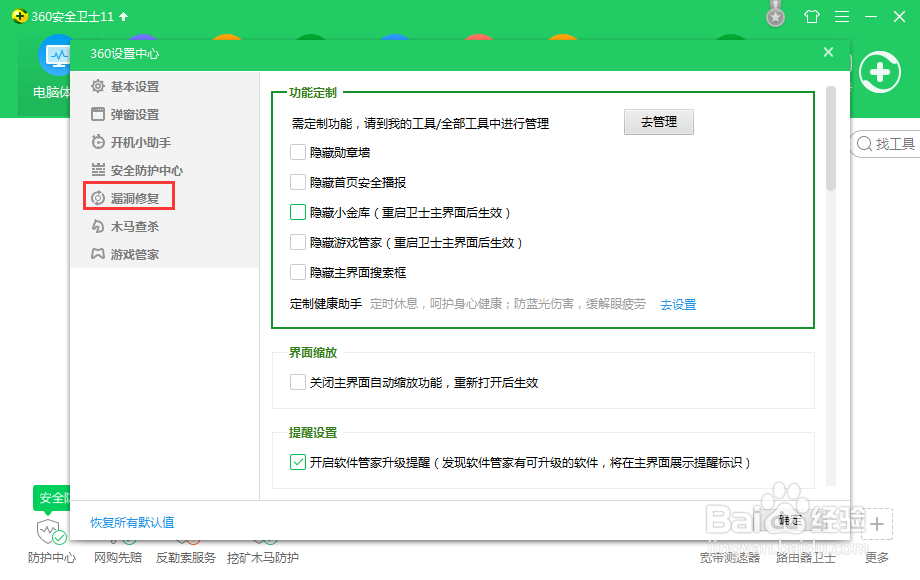Check 关闭主界面自动缩放功能 option
The image size is (920, 580).
tap(297, 382)
